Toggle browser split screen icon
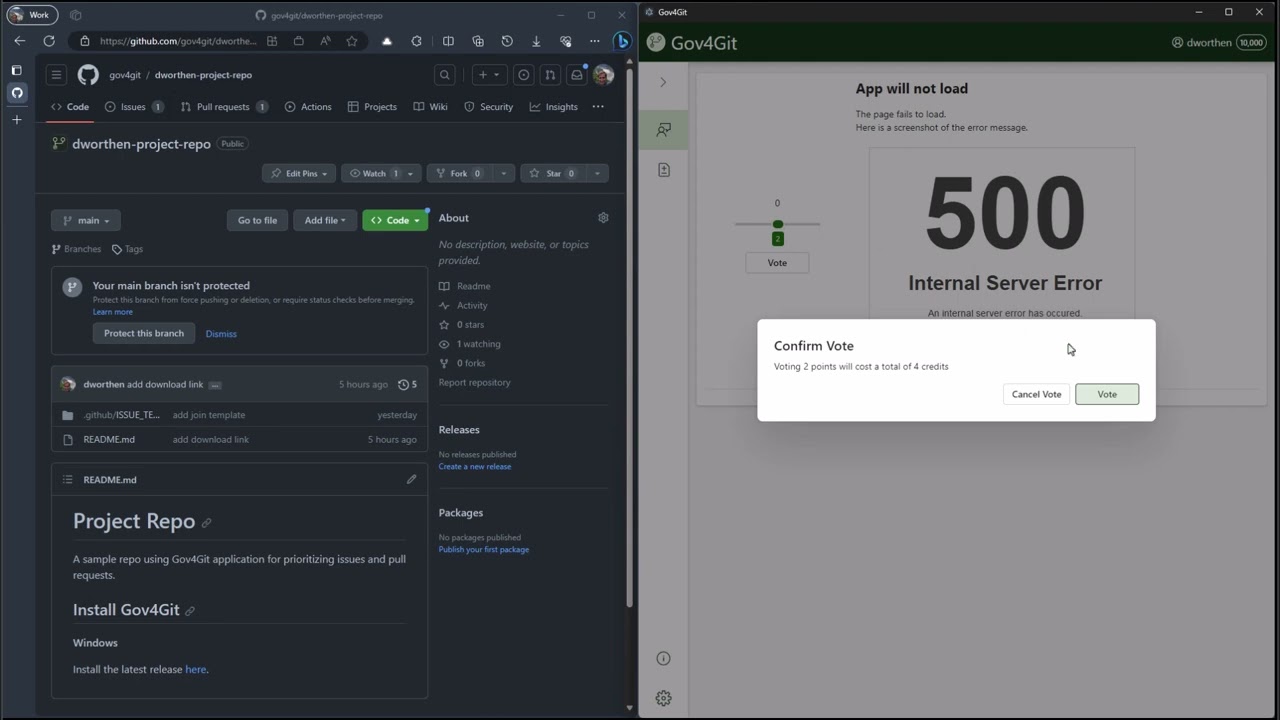 (x=448, y=41)
